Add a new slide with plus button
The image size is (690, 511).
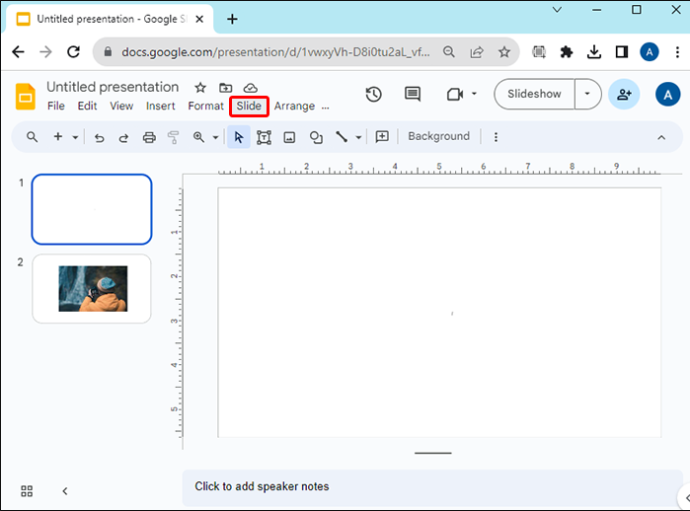click(58, 137)
